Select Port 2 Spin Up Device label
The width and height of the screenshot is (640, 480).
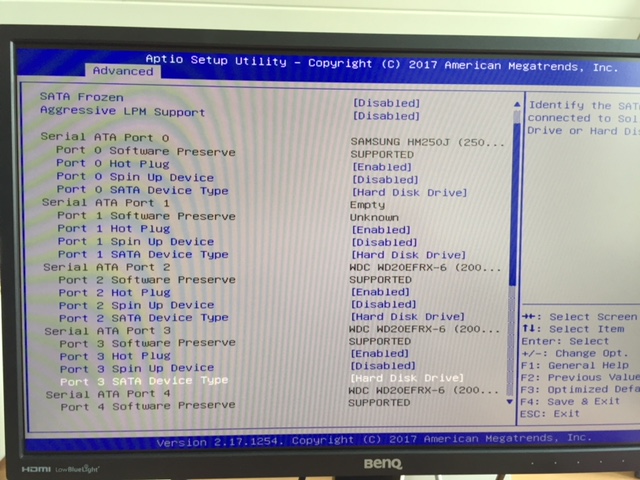(137, 305)
